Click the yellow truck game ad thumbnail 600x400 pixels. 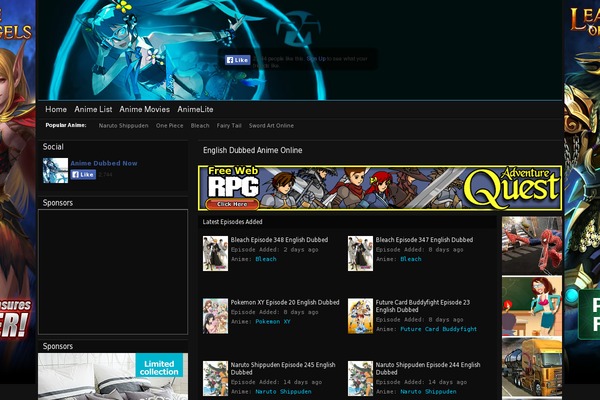click(x=532, y=367)
